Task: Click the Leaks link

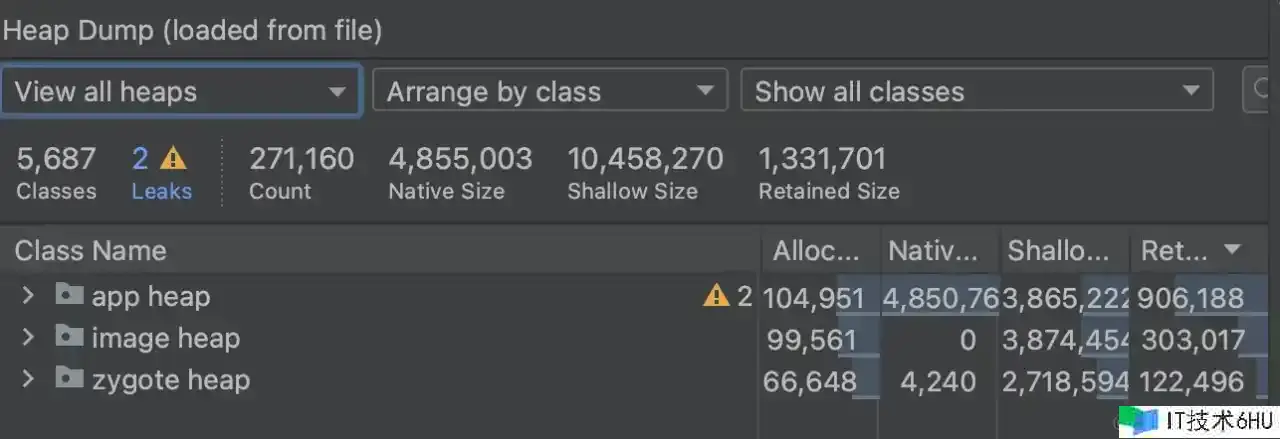Action: click(x=161, y=191)
